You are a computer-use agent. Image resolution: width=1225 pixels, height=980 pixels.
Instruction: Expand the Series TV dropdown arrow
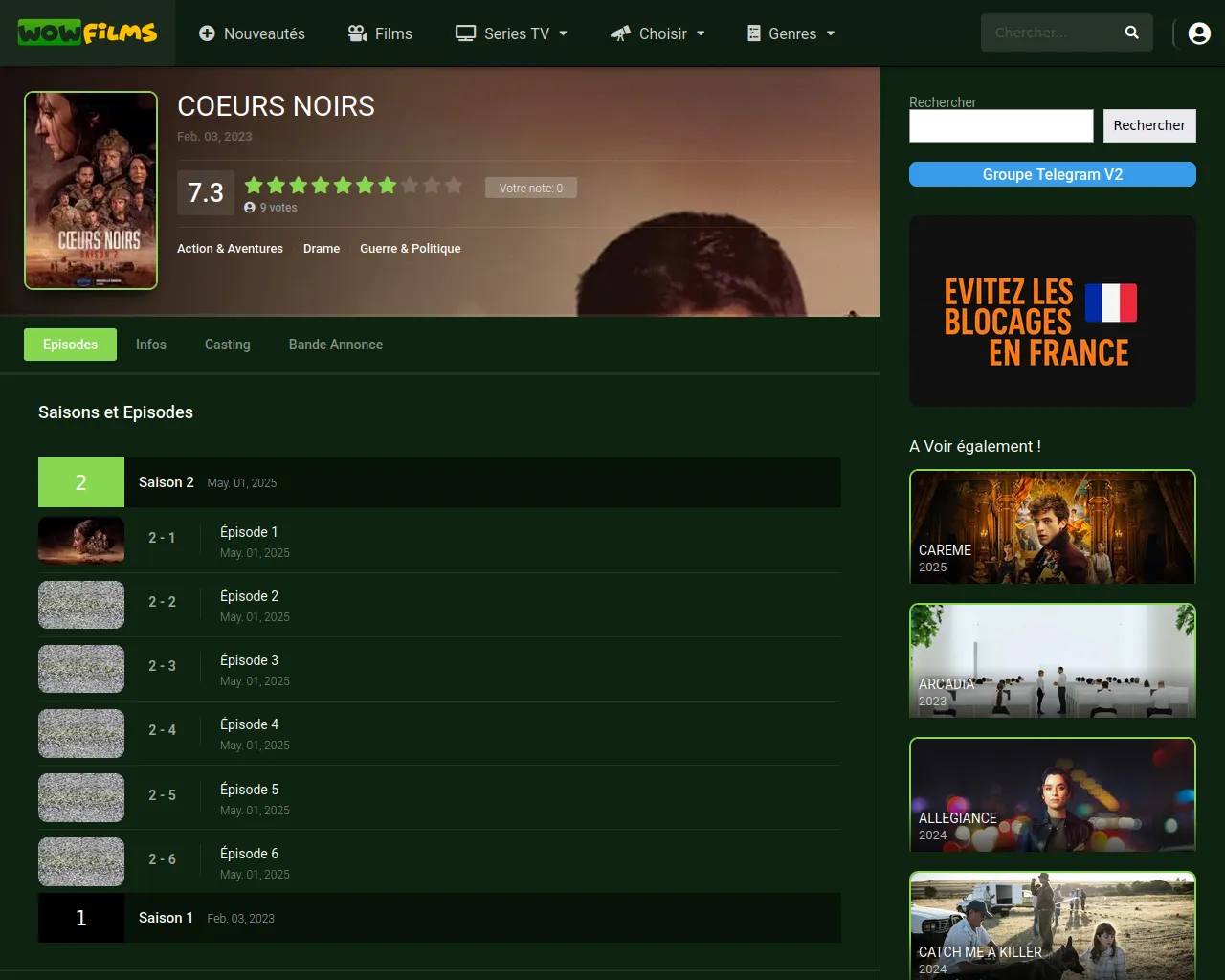pos(564,33)
